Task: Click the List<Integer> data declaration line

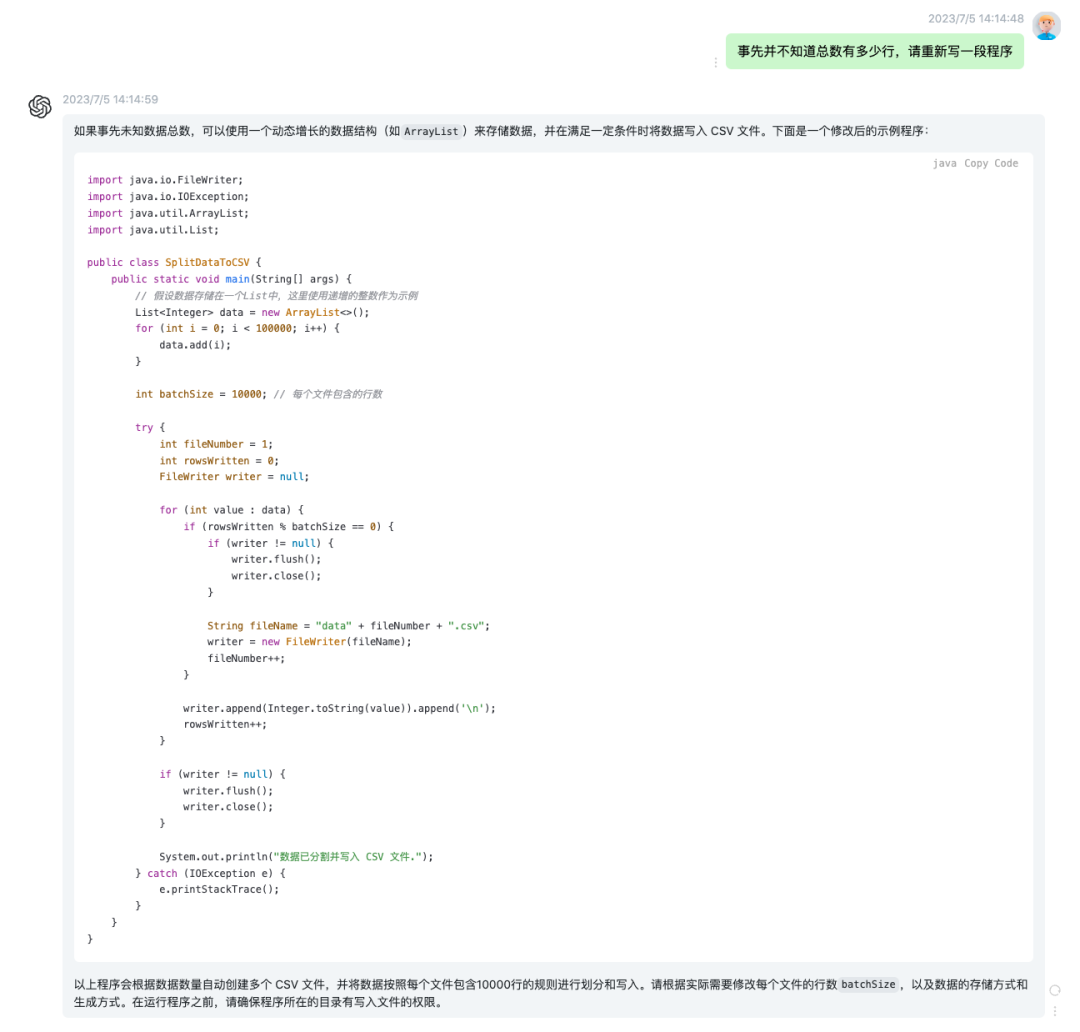Action: click(252, 312)
